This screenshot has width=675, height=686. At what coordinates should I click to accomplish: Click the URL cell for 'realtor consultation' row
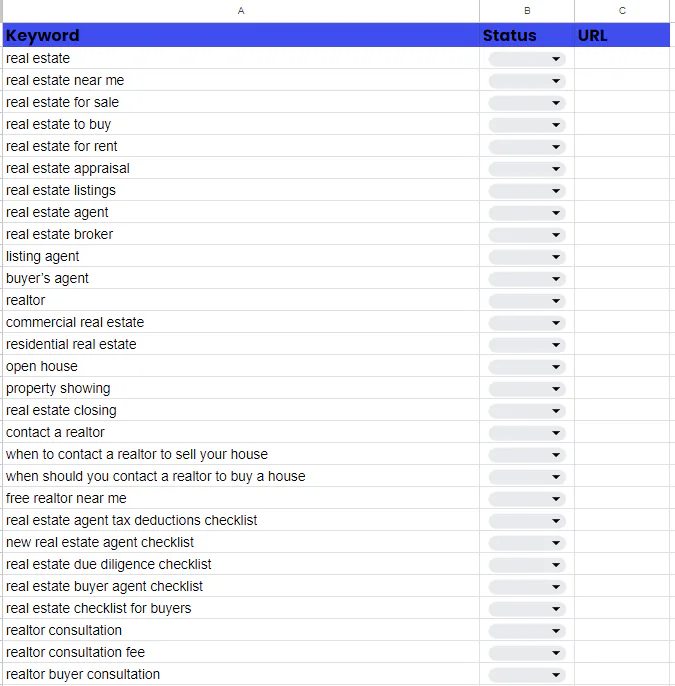pyautogui.click(x=622, y=630)
